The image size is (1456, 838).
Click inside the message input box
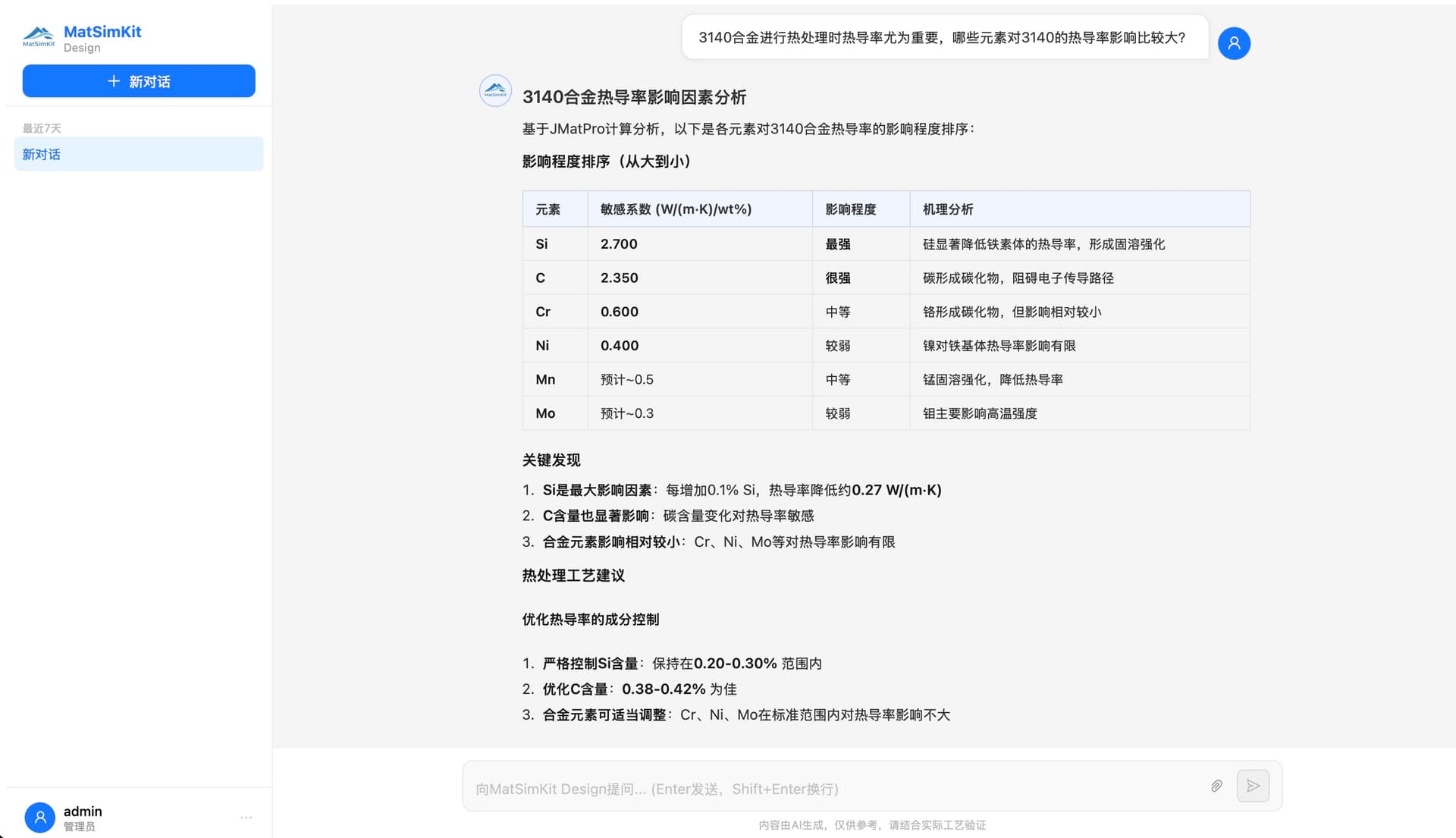(x=834, y=789)
